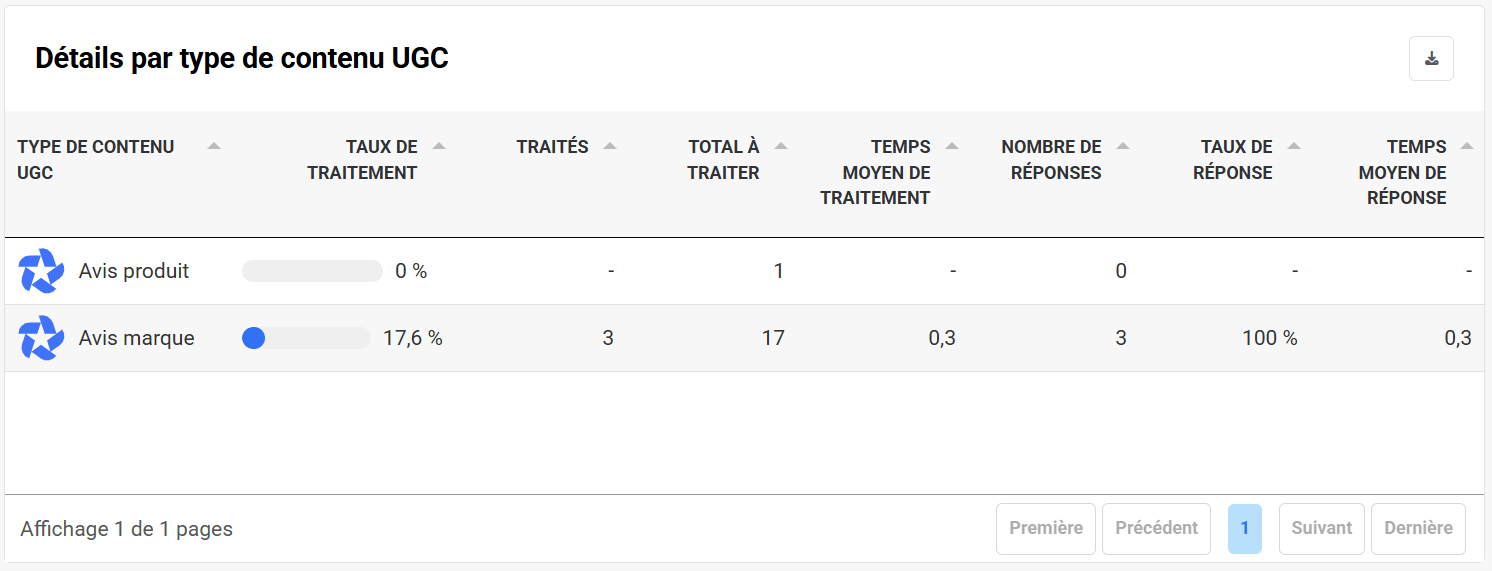Image resolution: width=1492 pixels, height=571 pixels.
Task: Click the Avis produit 0 % progress bar
Action: pyautogui.click(x=312, y=271)
